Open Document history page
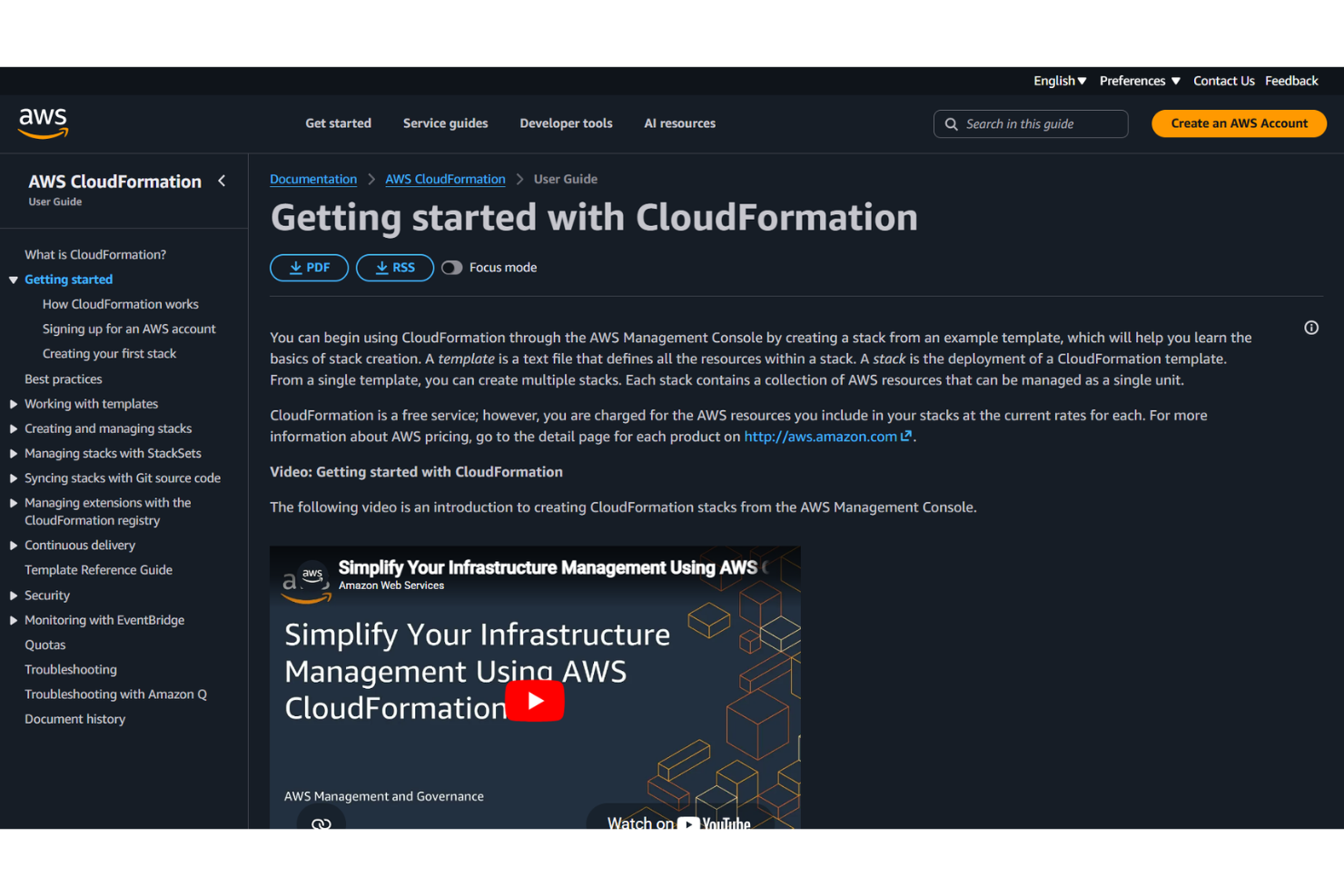 (x=74, y=719)
